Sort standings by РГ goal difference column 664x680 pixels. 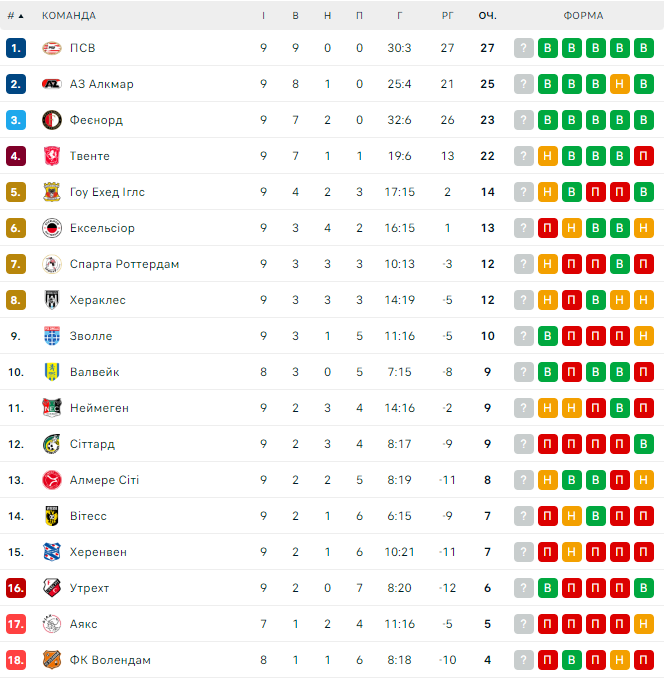point(447,15)
